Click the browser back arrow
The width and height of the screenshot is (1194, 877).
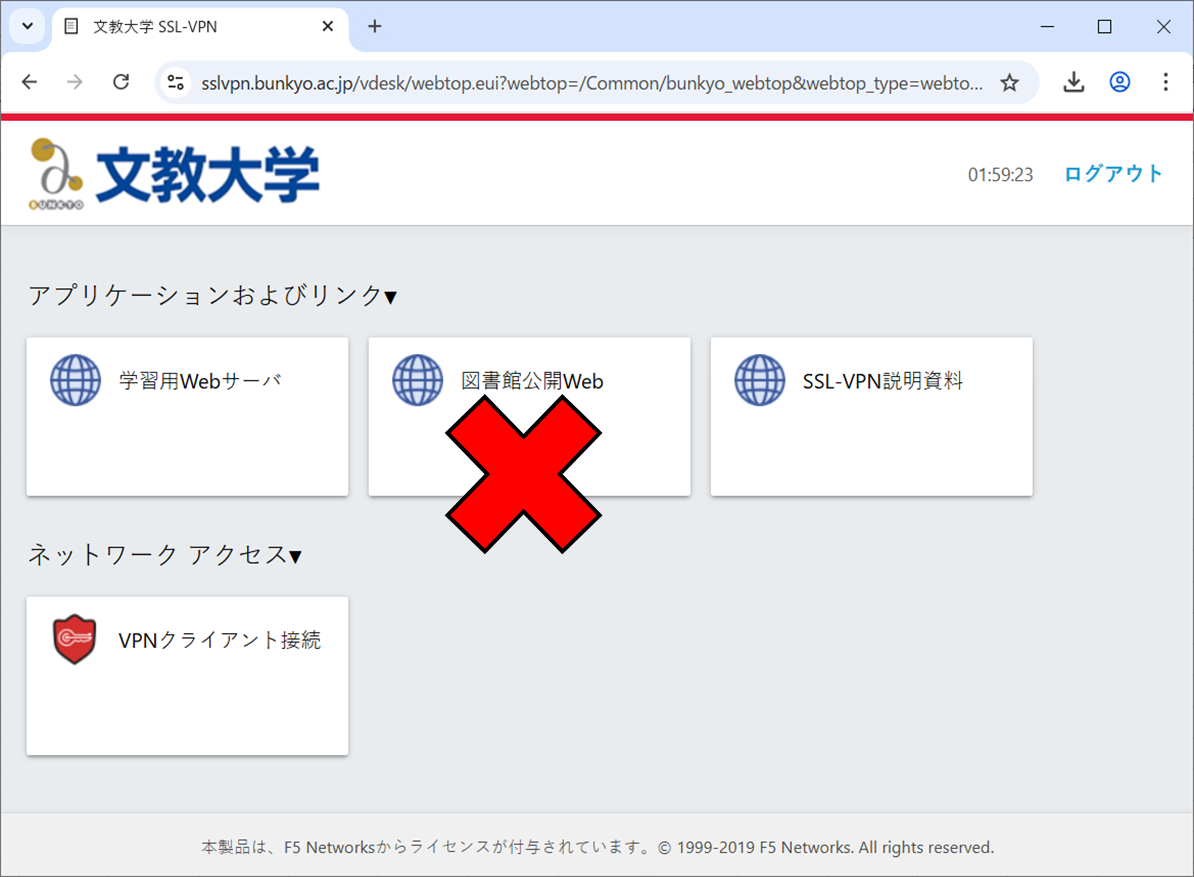click(x=30, y=82)
